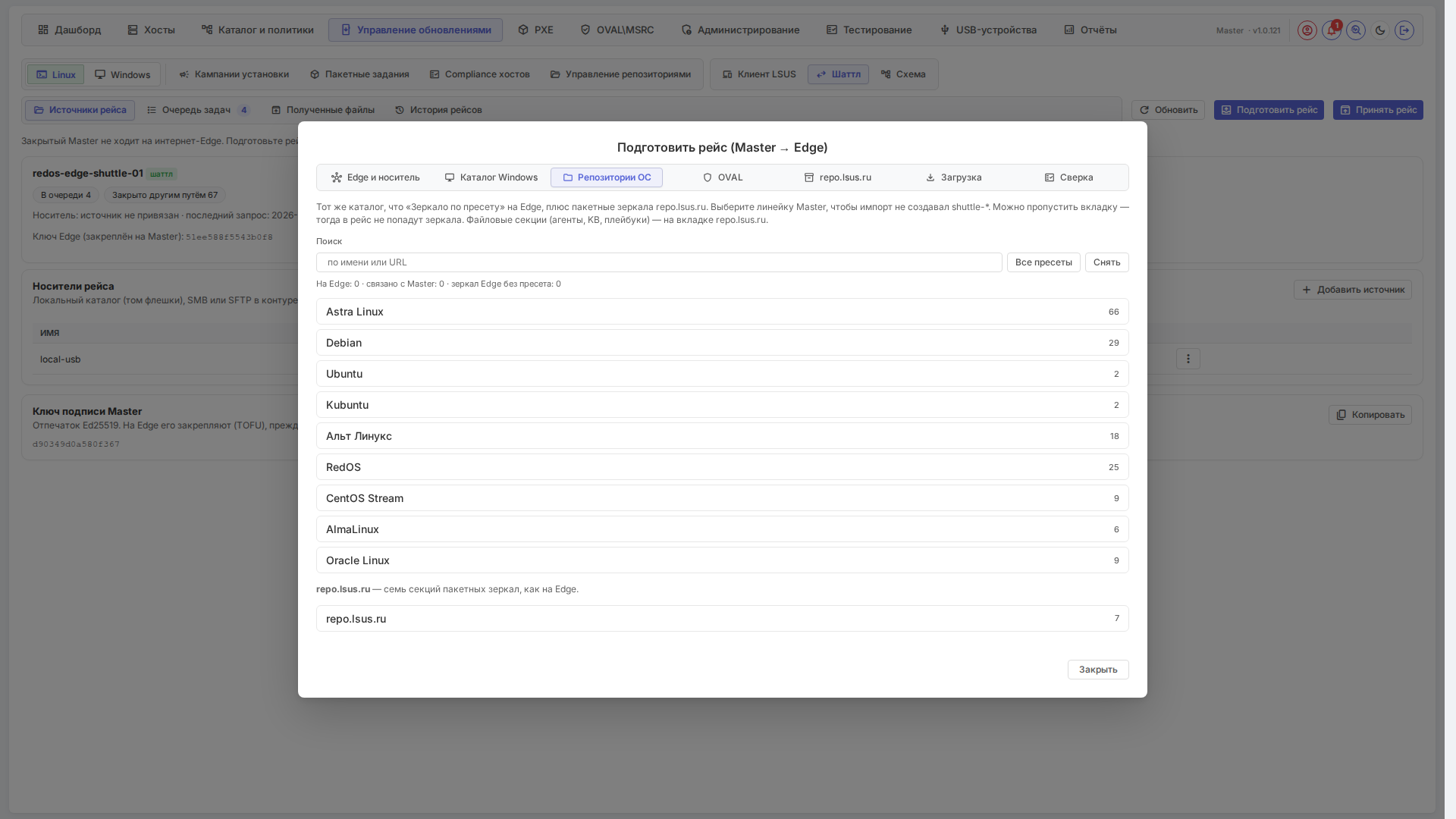Image resolution: width=1456 pixels, height=819 pixels.
Task: Toggle dark mode with moon icon
Action: click(1380, 30)
